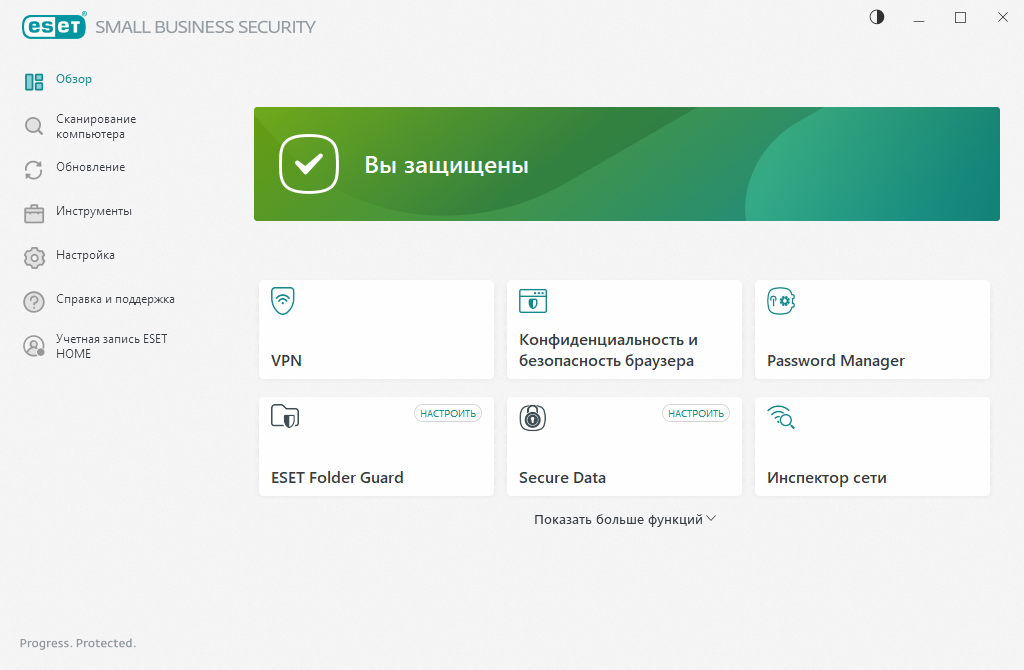Click the Инструменты tools icon
This screenshot has height=670, width=1024.
pyautogui.click(x=33, y=212)
